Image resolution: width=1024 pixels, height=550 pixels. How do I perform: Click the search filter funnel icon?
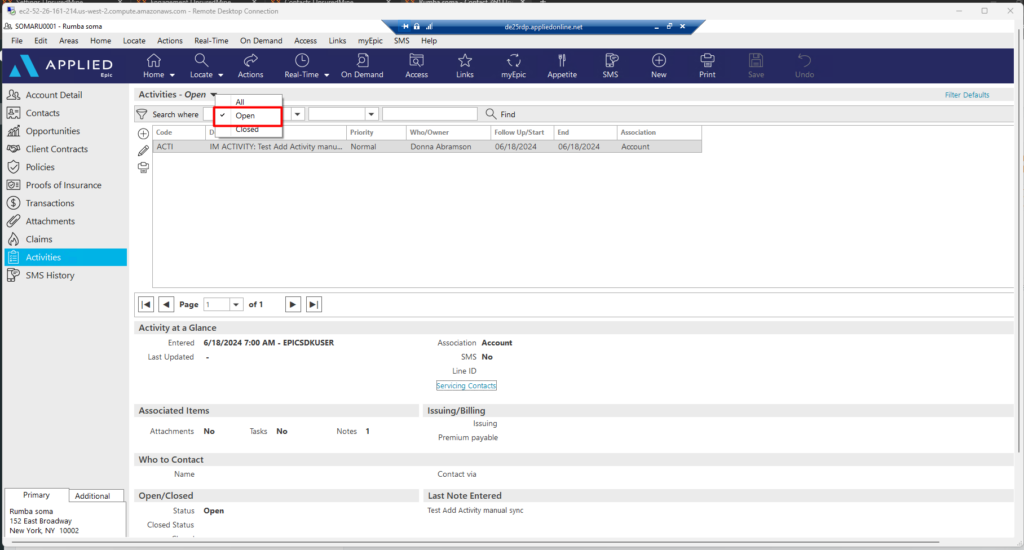pos(142,114)
